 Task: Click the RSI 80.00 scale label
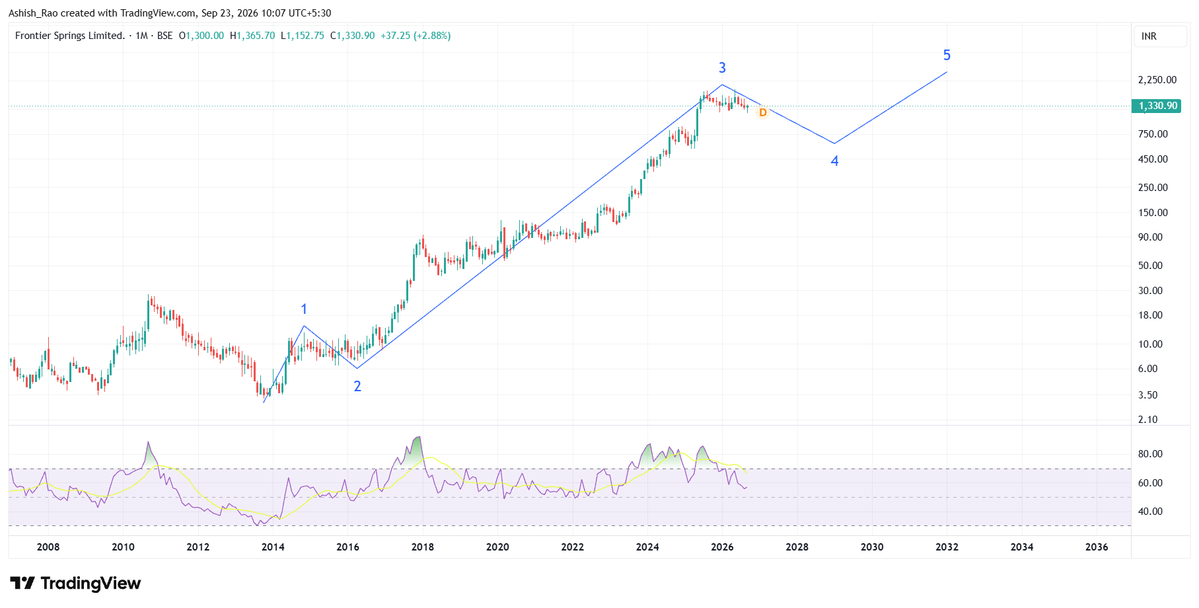(1152, 454)
